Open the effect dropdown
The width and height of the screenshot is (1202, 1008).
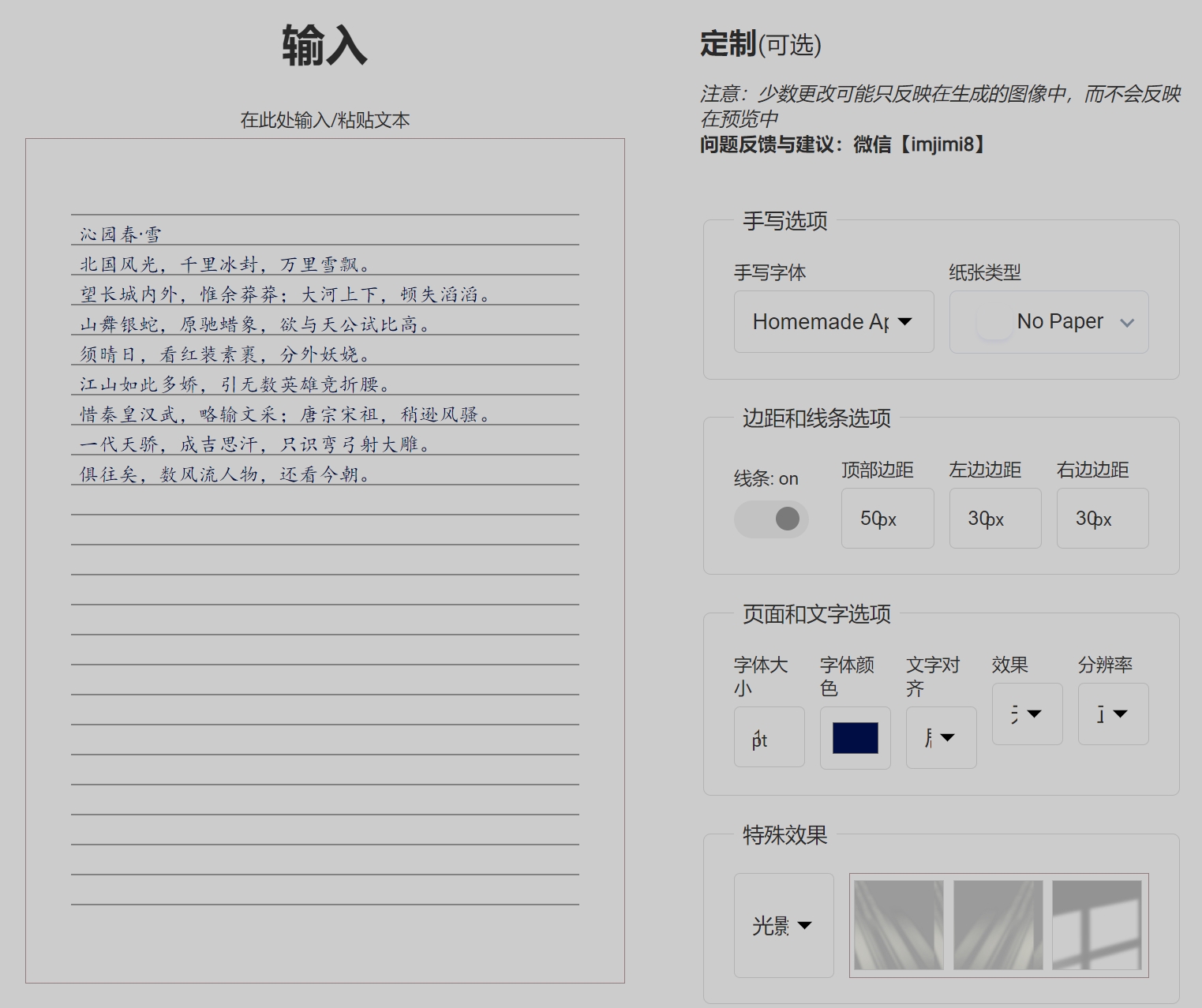click(1028, 714)
